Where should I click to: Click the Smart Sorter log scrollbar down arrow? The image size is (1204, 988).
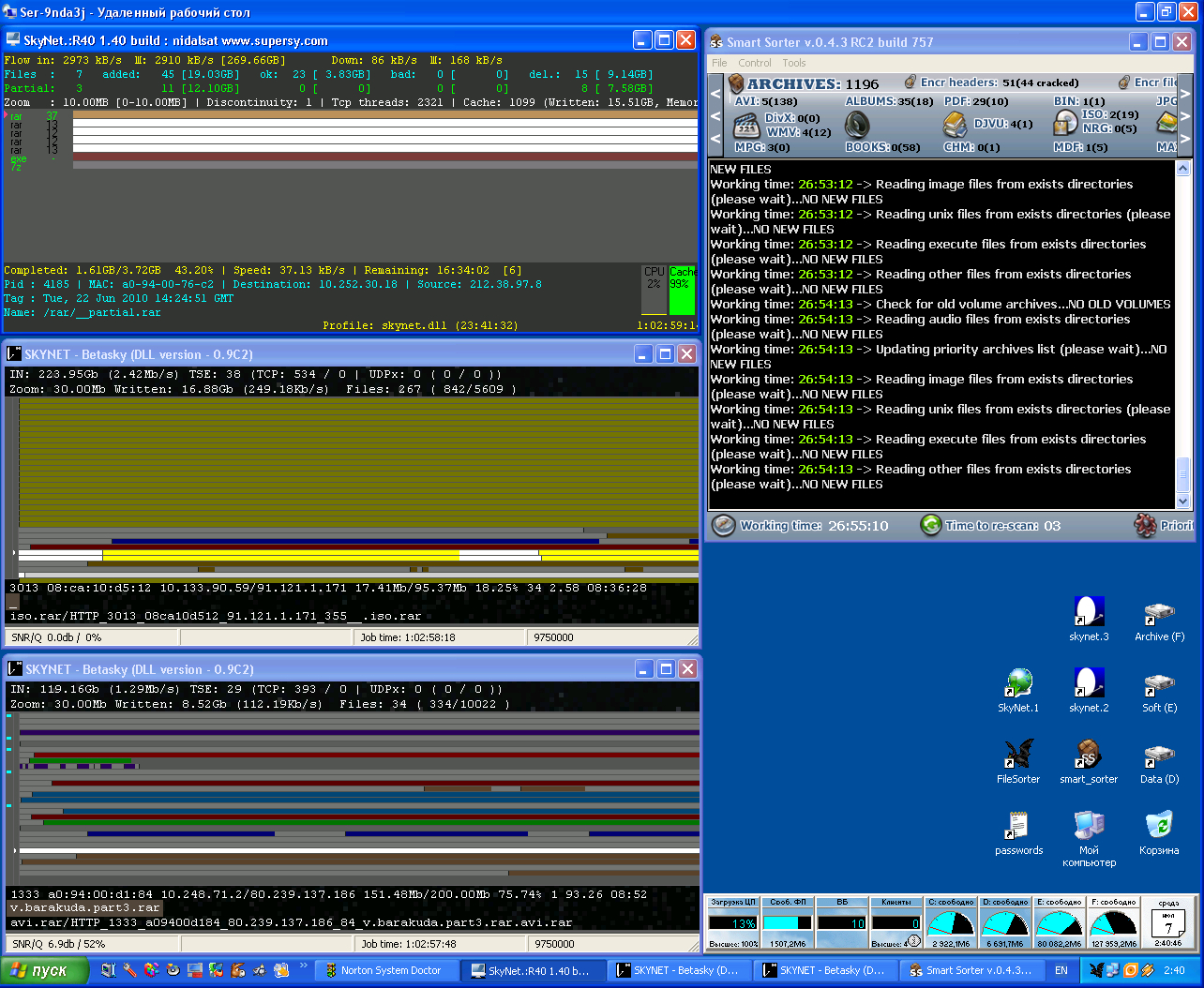pyautogui.click(x=1183, y=501)
